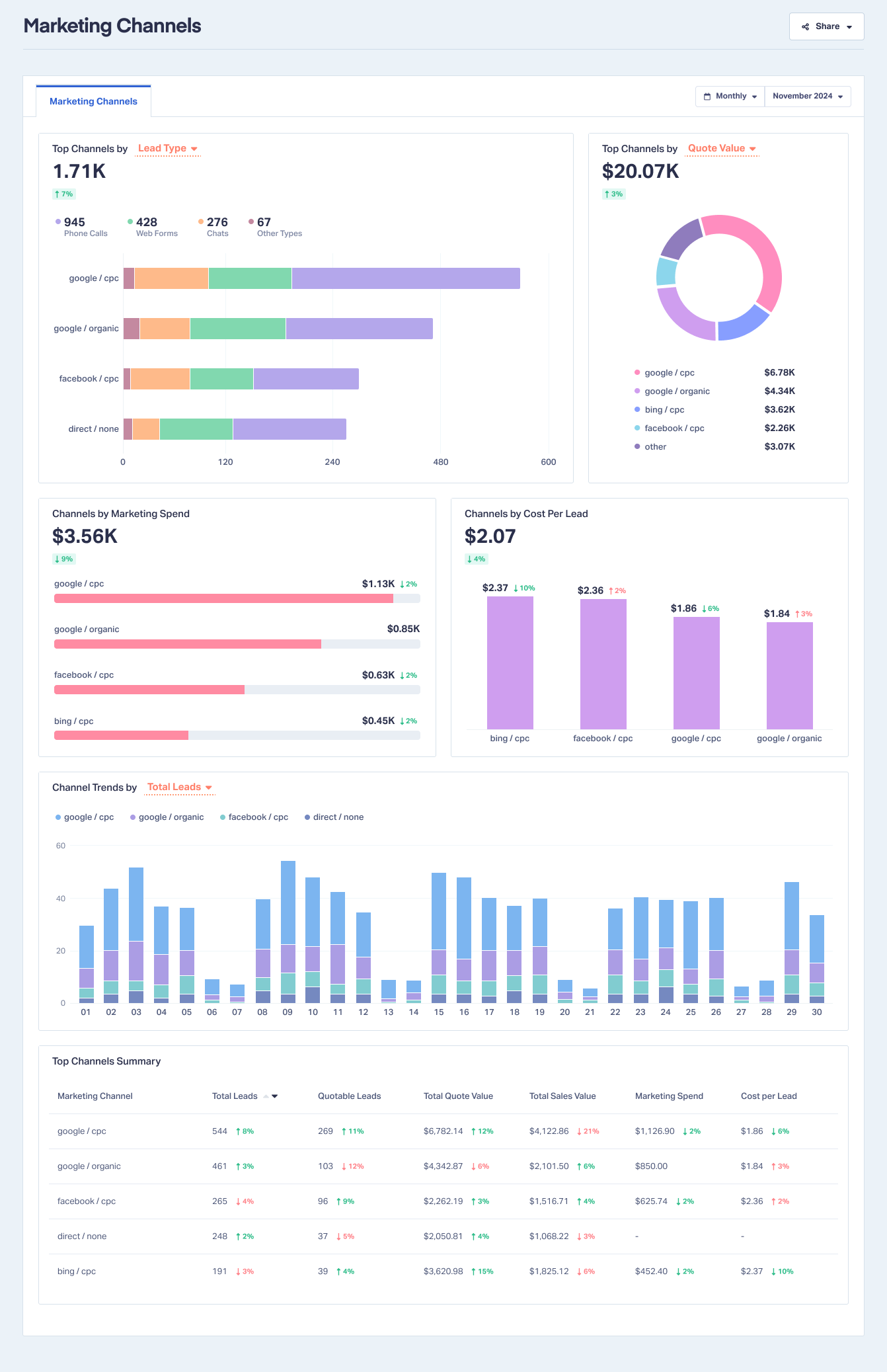Click the calendar icon beside Monthly

point(707,97)
